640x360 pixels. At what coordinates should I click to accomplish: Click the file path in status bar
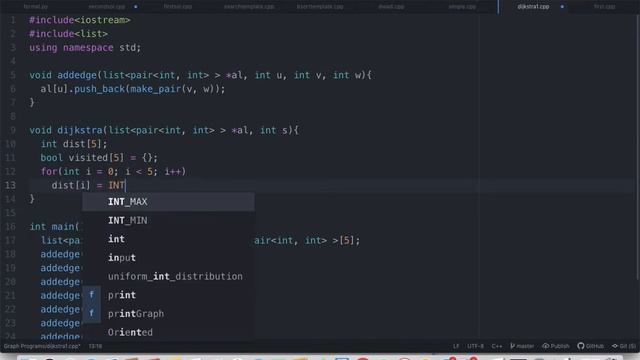tap(42, 346)
